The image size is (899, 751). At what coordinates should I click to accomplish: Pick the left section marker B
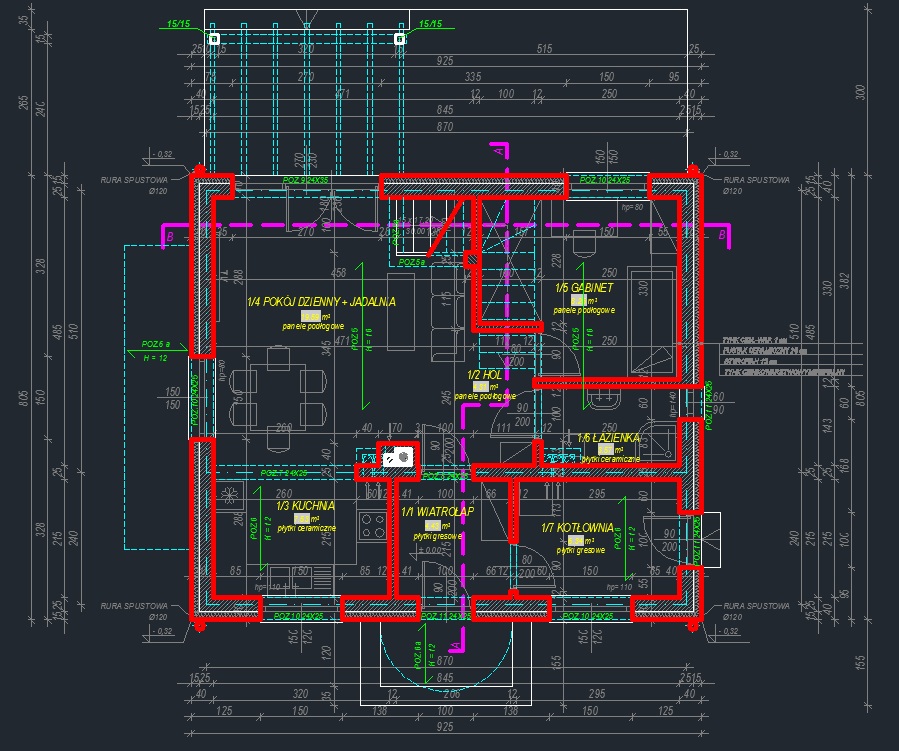(x=170, y=236)
